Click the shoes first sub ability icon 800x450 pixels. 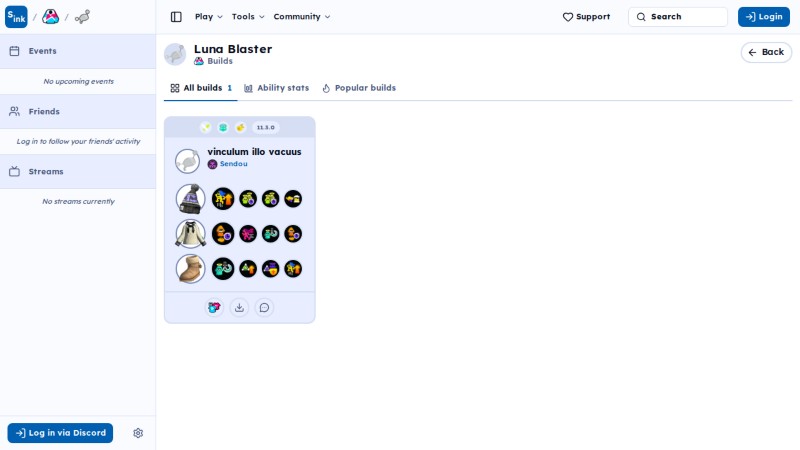(x=248, y=268)
